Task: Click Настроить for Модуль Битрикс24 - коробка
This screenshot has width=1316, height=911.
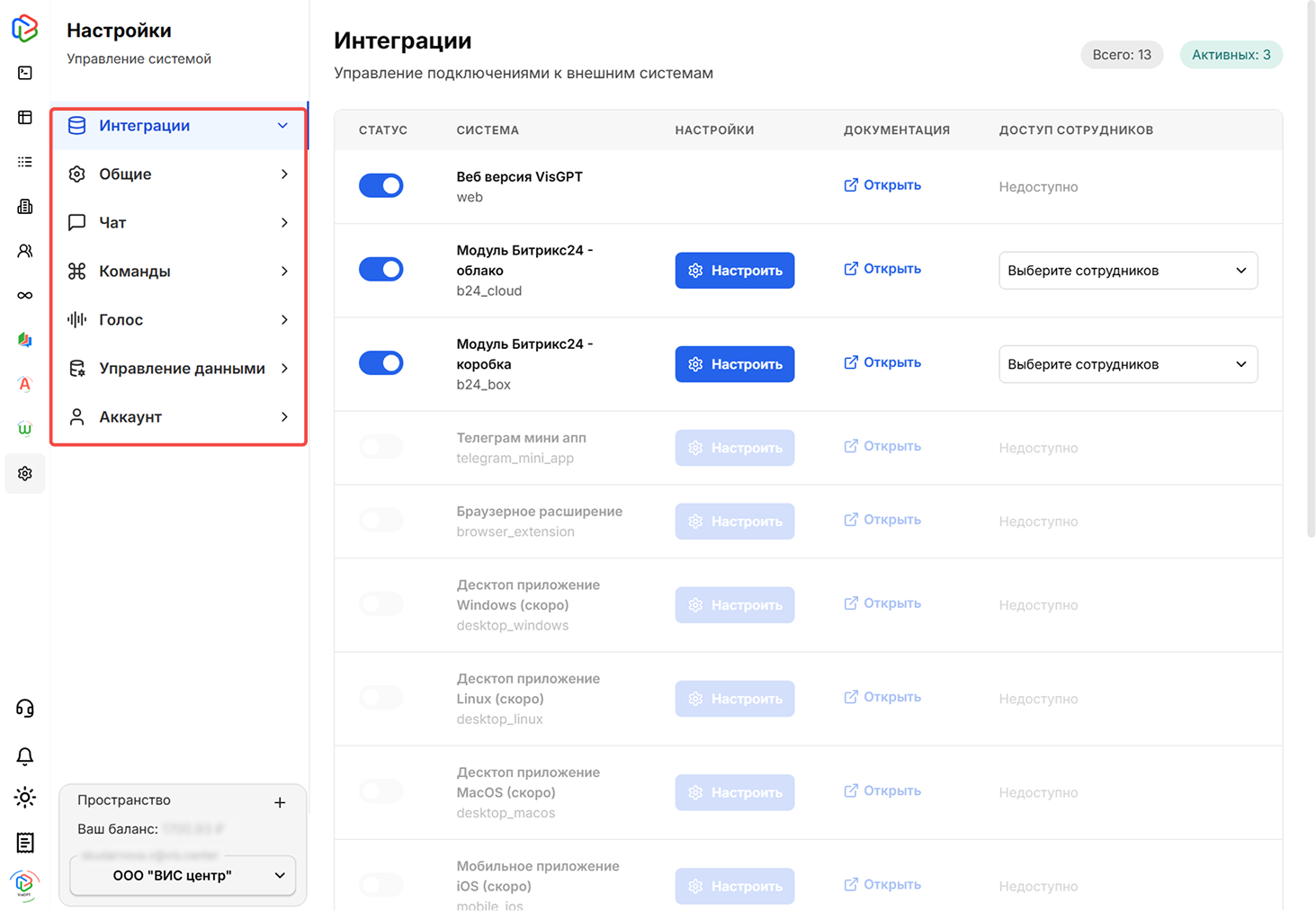Action: [x=735, y=363]
